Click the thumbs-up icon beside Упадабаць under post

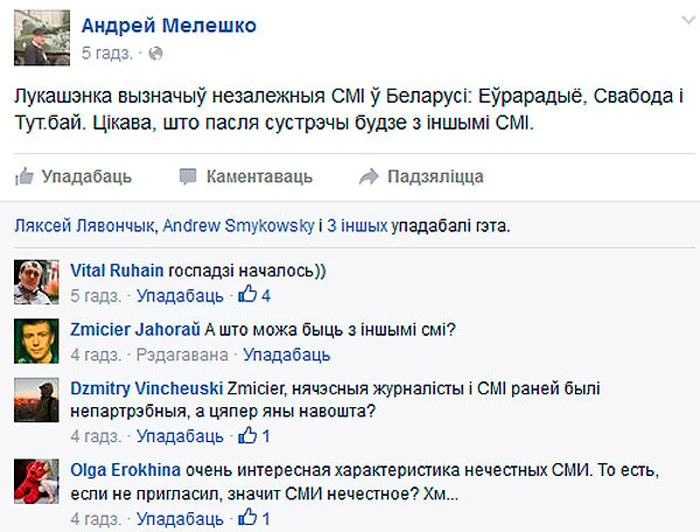(25, 176)
